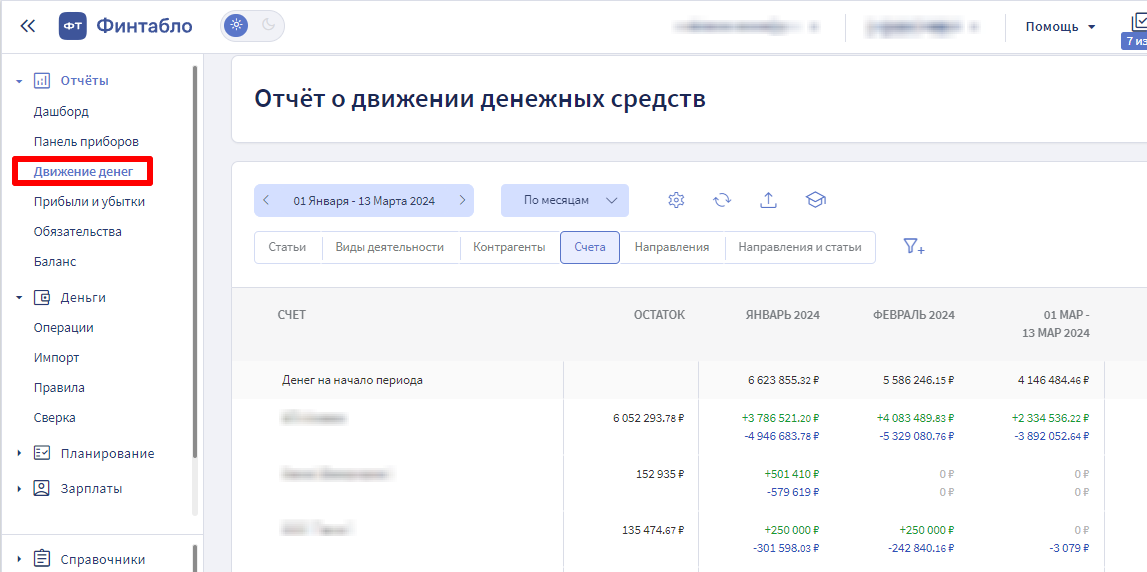Switch to the Направления tab
The height and width of the screenshot is (572, 1147).
672,247
